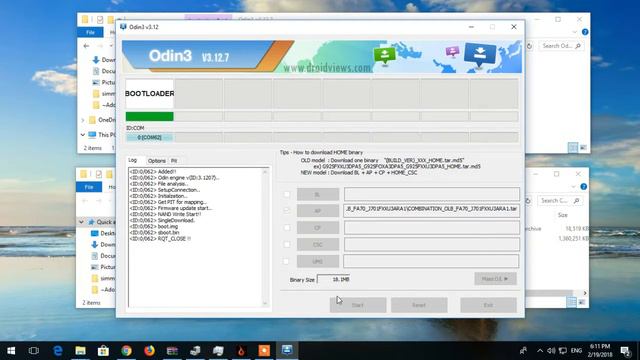Click the Binary Size value field

tap(334, 279)
